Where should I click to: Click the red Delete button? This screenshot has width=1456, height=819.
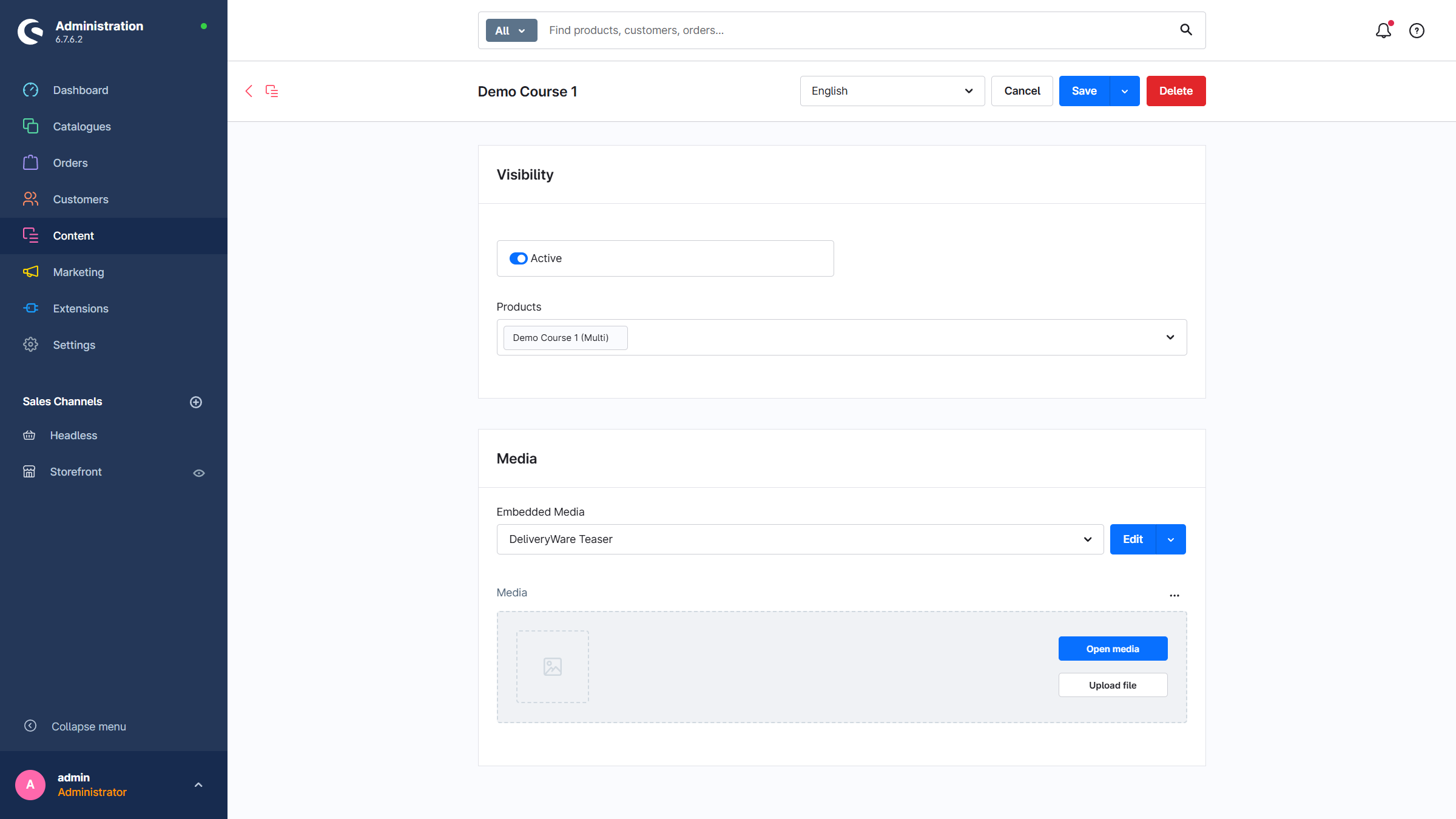pos(1176,91)
